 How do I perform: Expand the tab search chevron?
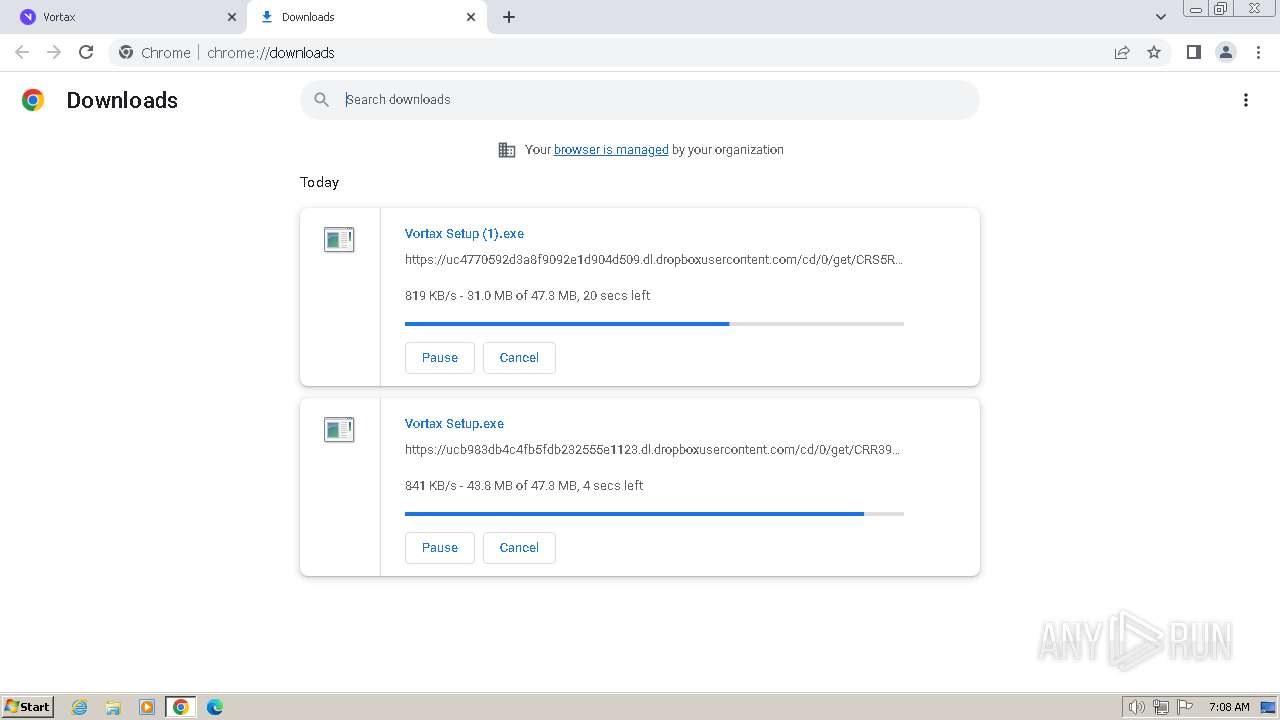[1160, 17]
